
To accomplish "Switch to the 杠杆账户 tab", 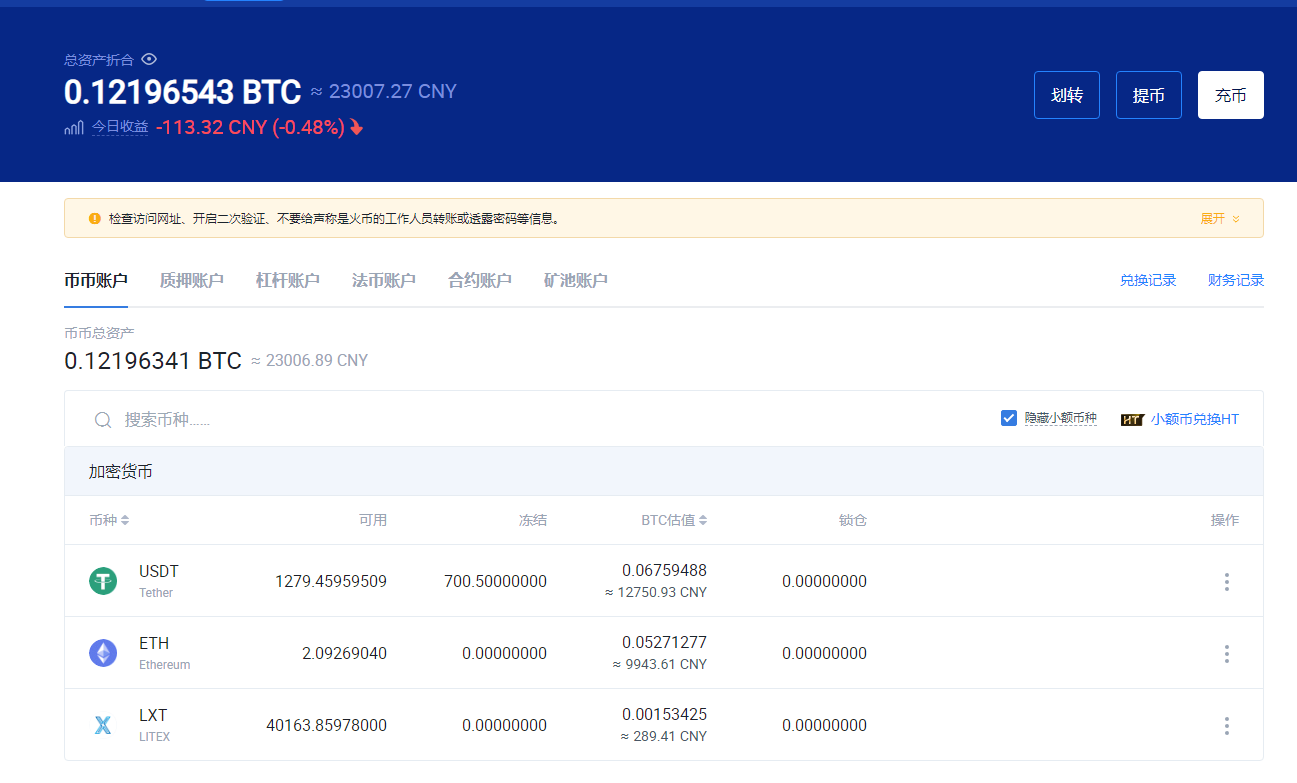I will tap(288, 280).
